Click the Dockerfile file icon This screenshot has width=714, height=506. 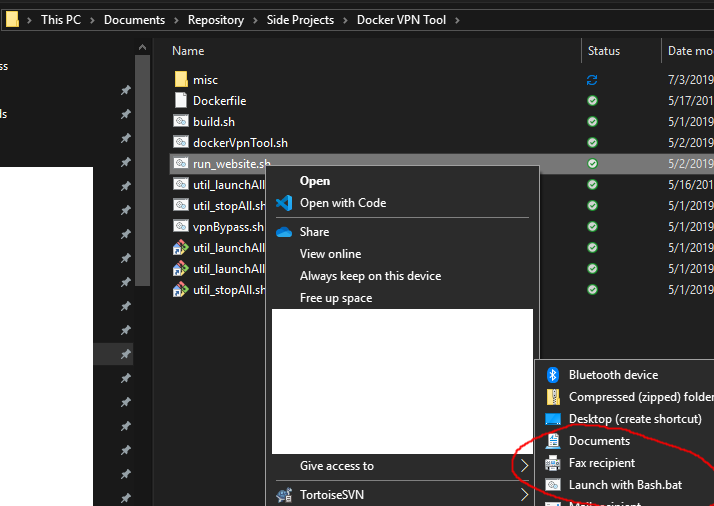coord(181,100)
